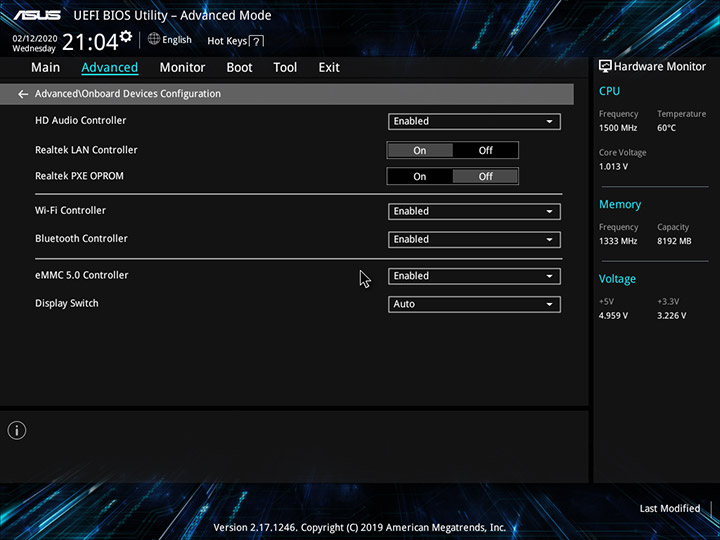
Task: Click Last Modified at bottom
Action: coord(669,508)
